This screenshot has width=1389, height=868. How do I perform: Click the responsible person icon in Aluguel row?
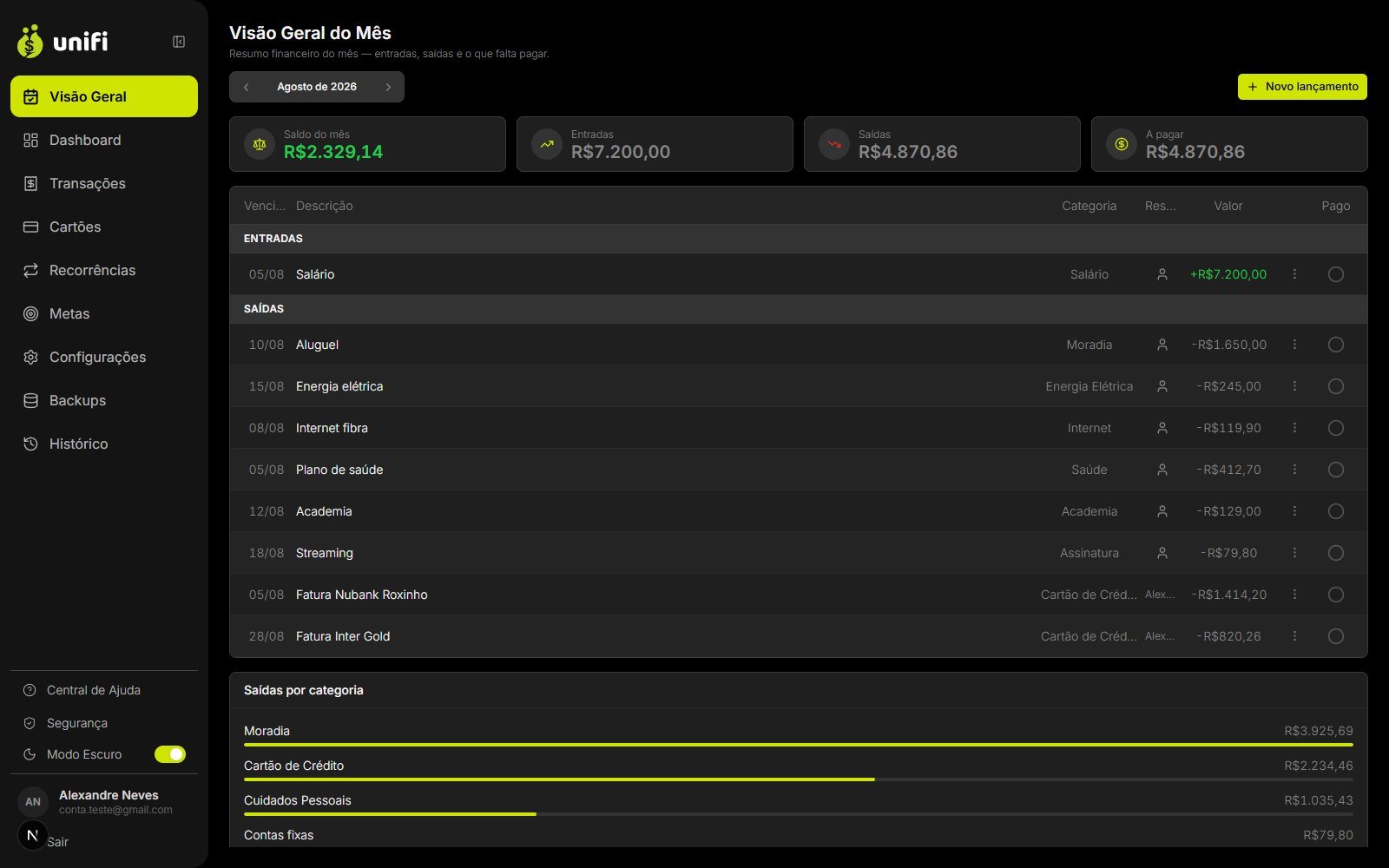tap(1162, 345)
